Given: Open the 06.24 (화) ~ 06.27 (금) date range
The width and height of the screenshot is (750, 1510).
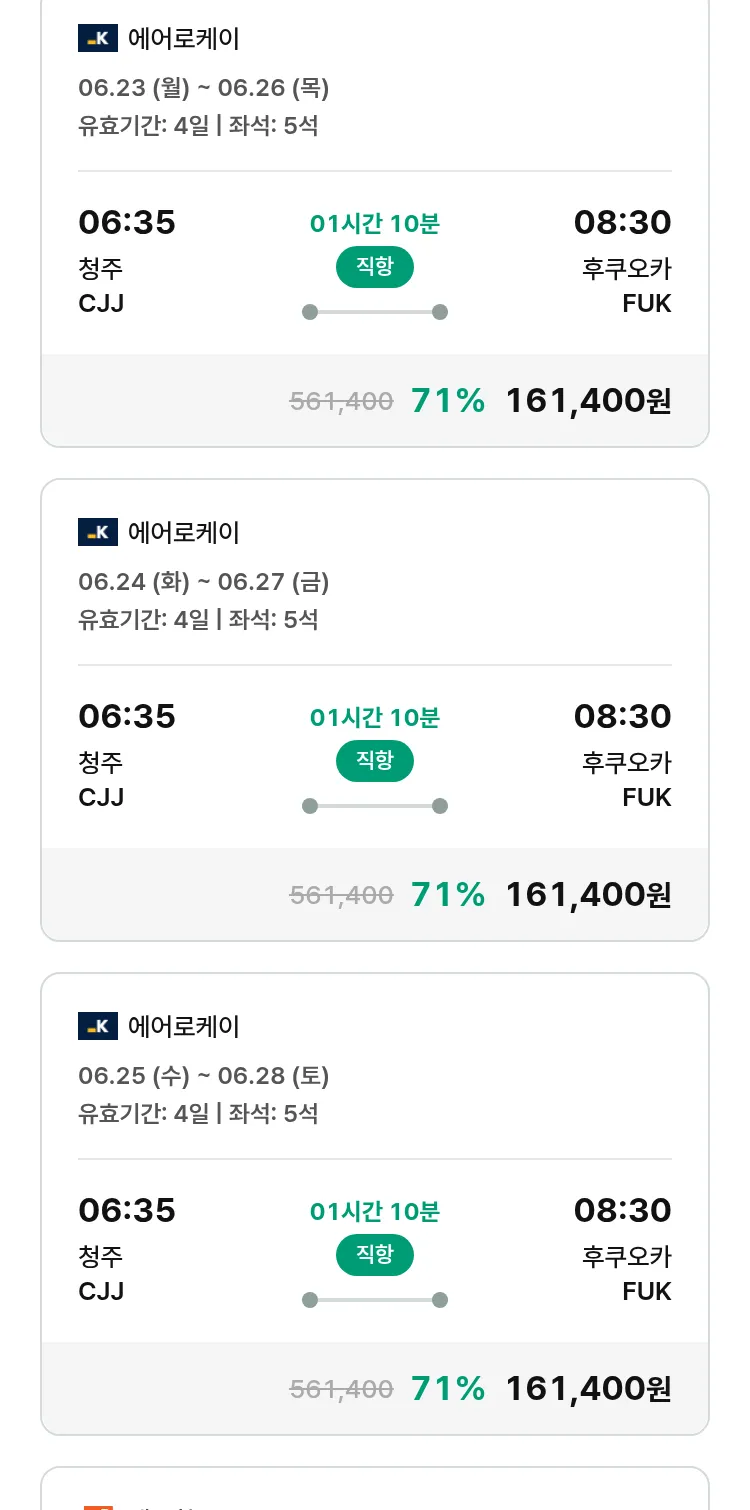Looking at the screenshot, I should (x=204, y=582).
